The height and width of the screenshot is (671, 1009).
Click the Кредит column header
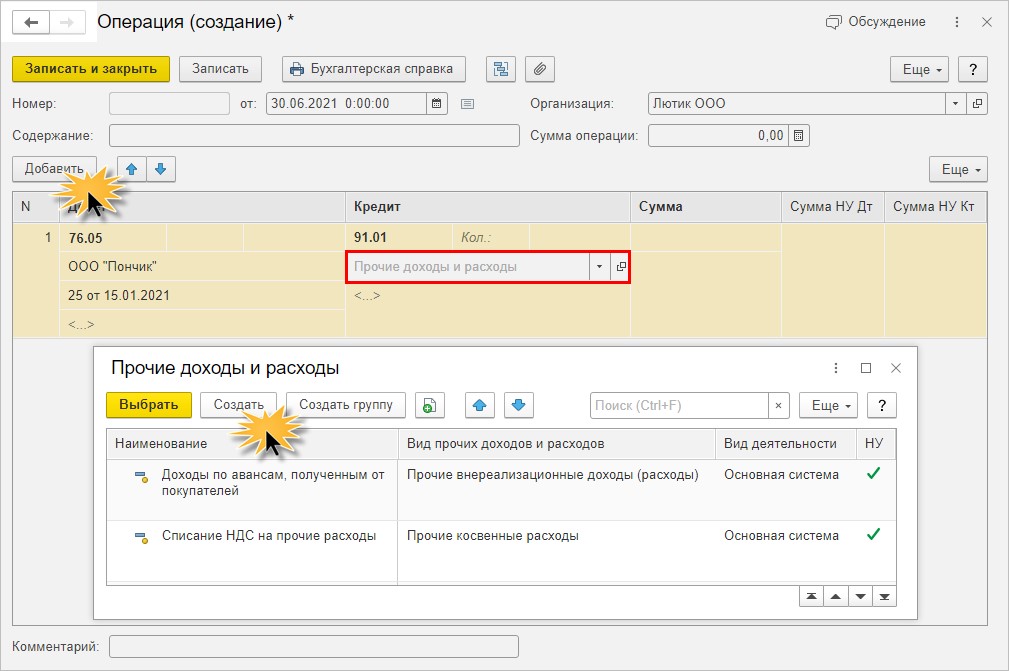pyautogui.click(x=488, y=207)
